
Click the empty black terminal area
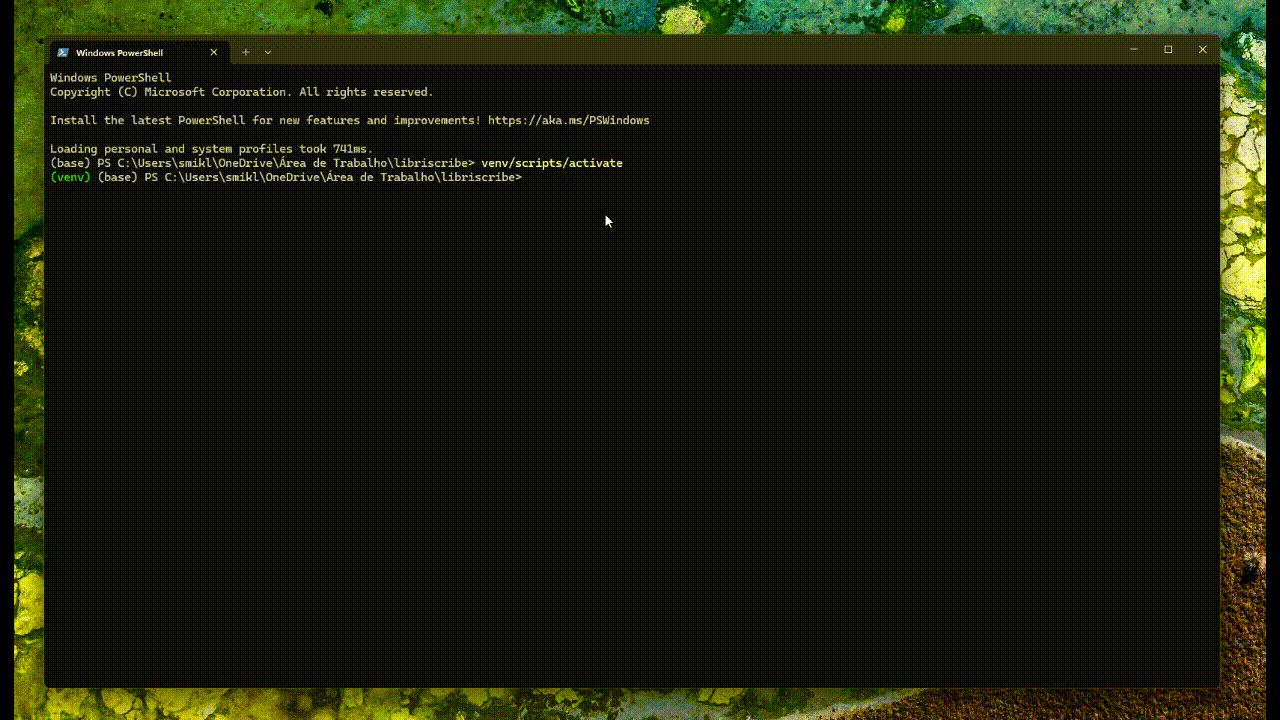[630, 440]
